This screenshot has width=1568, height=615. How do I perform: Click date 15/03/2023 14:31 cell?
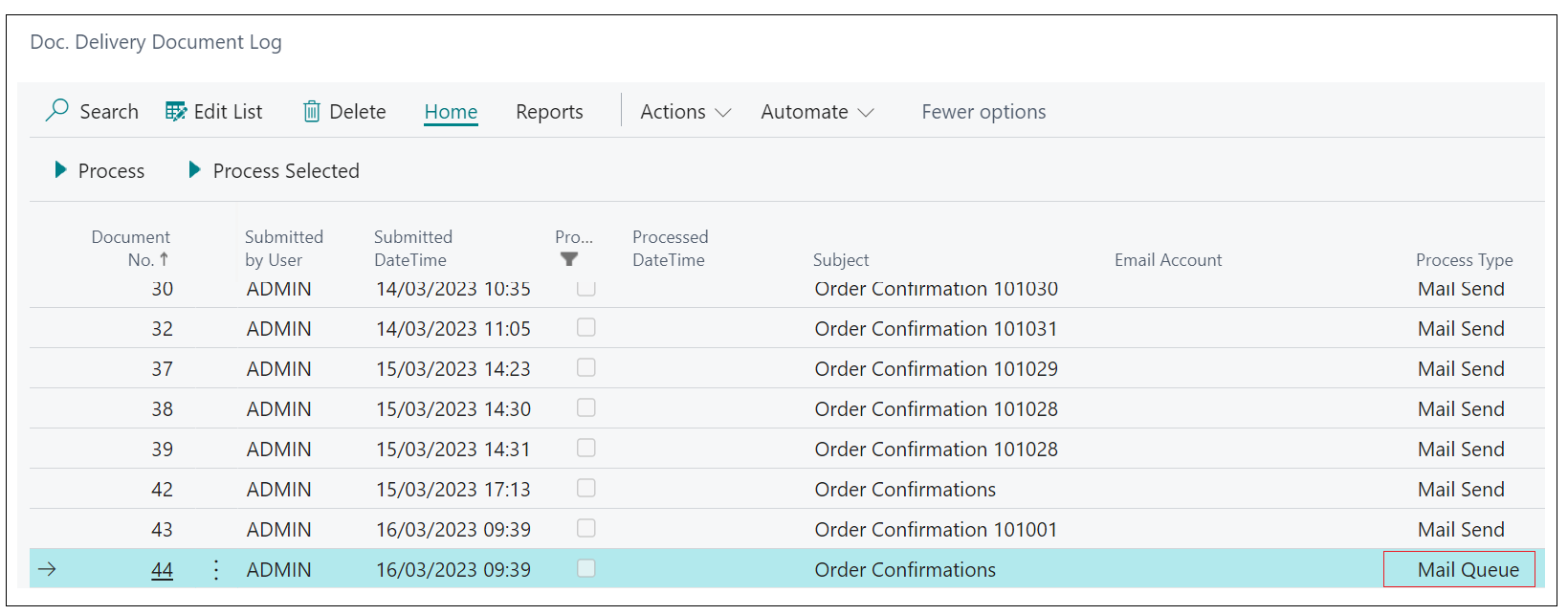[453, 450]
